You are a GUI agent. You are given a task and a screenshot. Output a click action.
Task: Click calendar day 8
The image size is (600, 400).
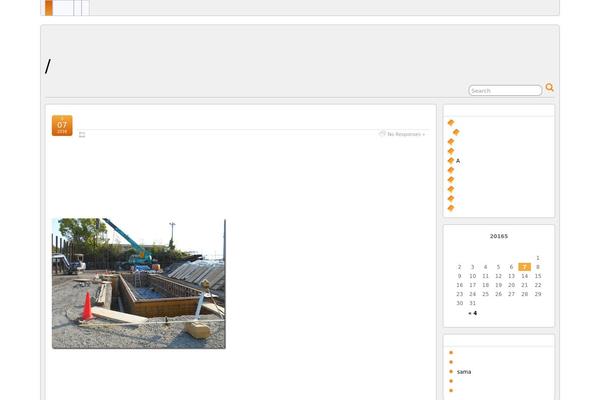[538, 267]
